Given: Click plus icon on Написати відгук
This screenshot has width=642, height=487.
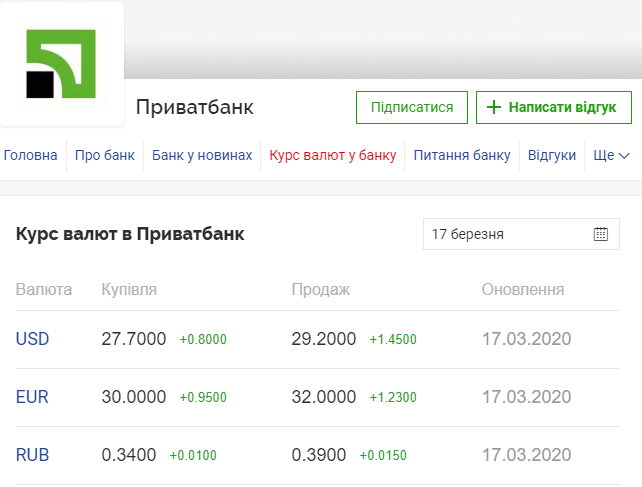Looking at the screenshot, I should [x=494, y=107].
